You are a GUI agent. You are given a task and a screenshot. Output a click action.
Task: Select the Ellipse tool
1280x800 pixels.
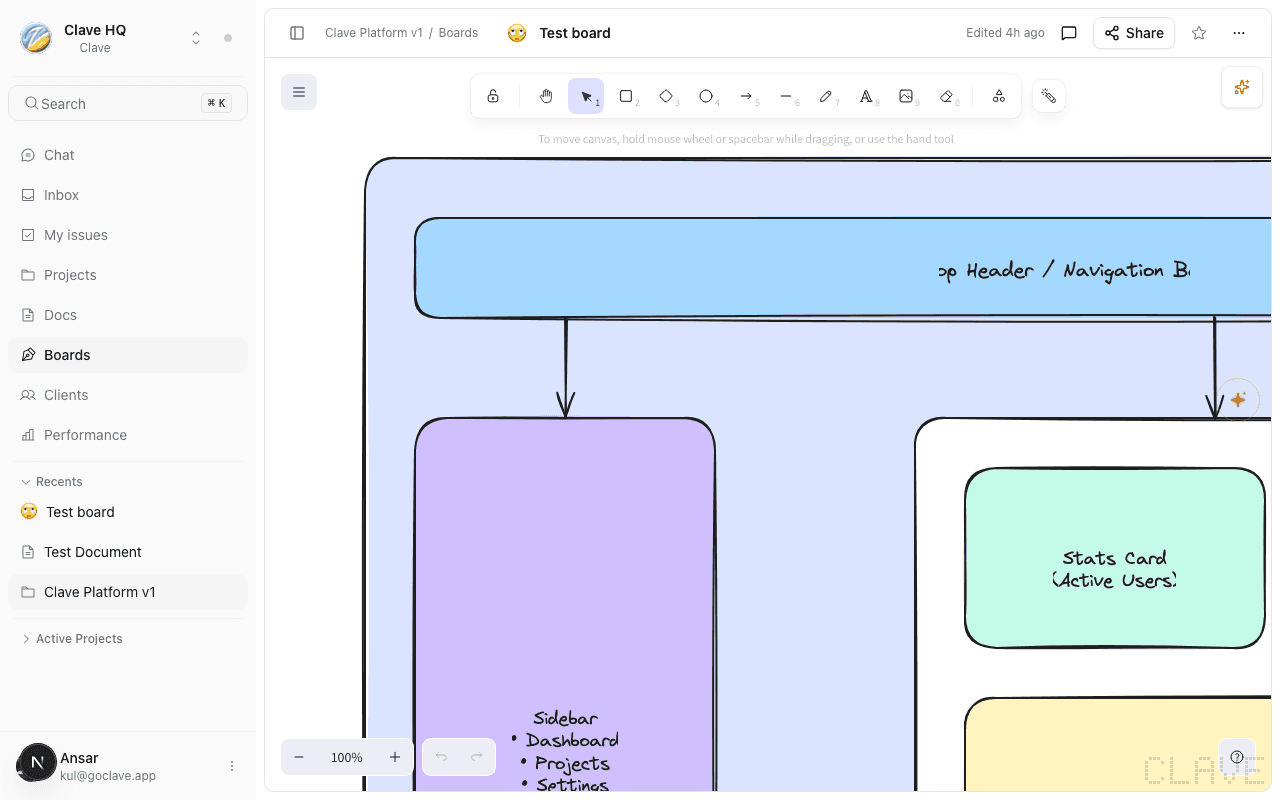click(x=707, y=96)
